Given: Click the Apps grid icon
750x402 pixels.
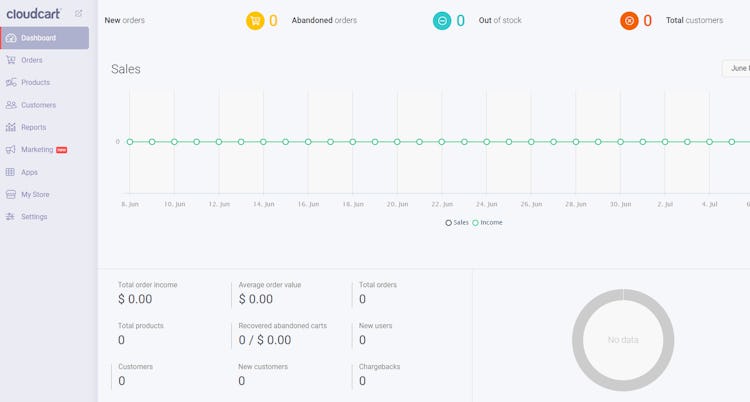Looking at the screenshot, I should 11,172.
